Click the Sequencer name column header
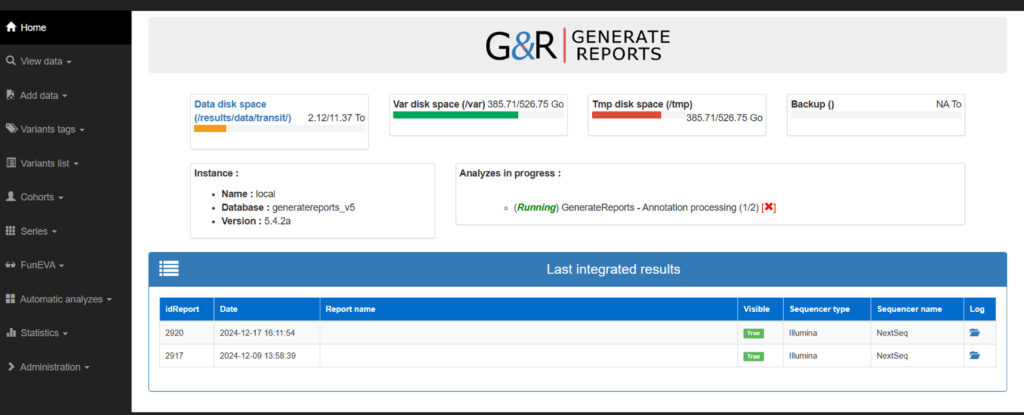Image resolution: width=1024 pixels, height=415 pixels. (918, 309)
